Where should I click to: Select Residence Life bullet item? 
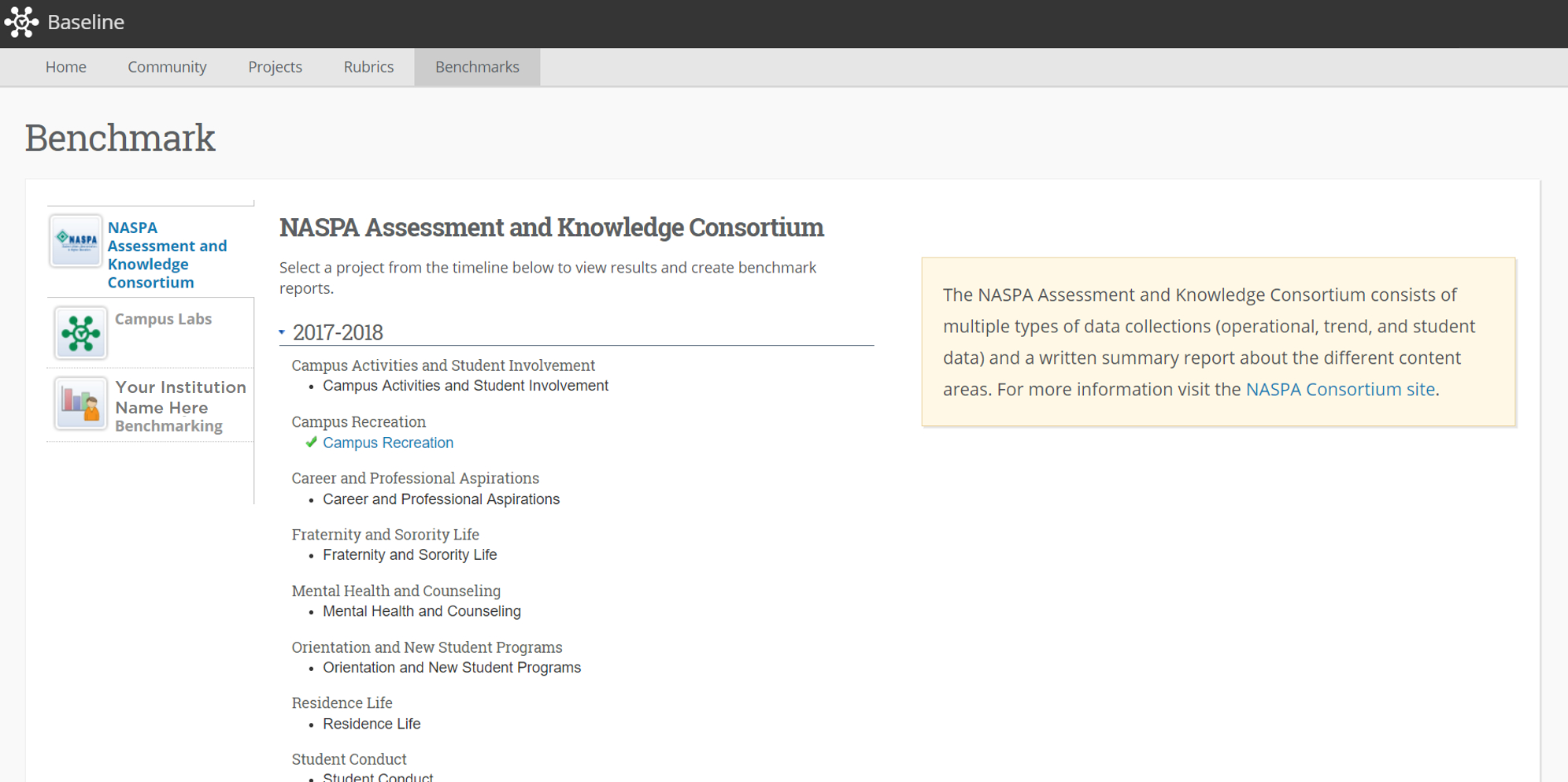point(372,724)
